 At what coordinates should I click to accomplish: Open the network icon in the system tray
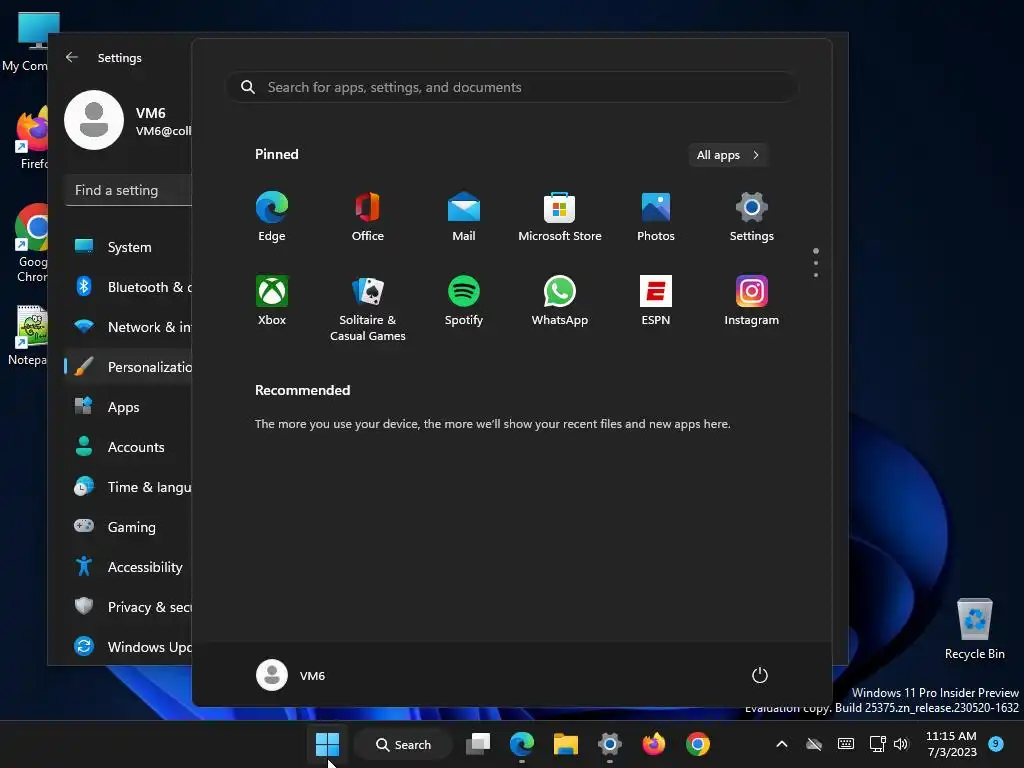(x=877, y=744)
